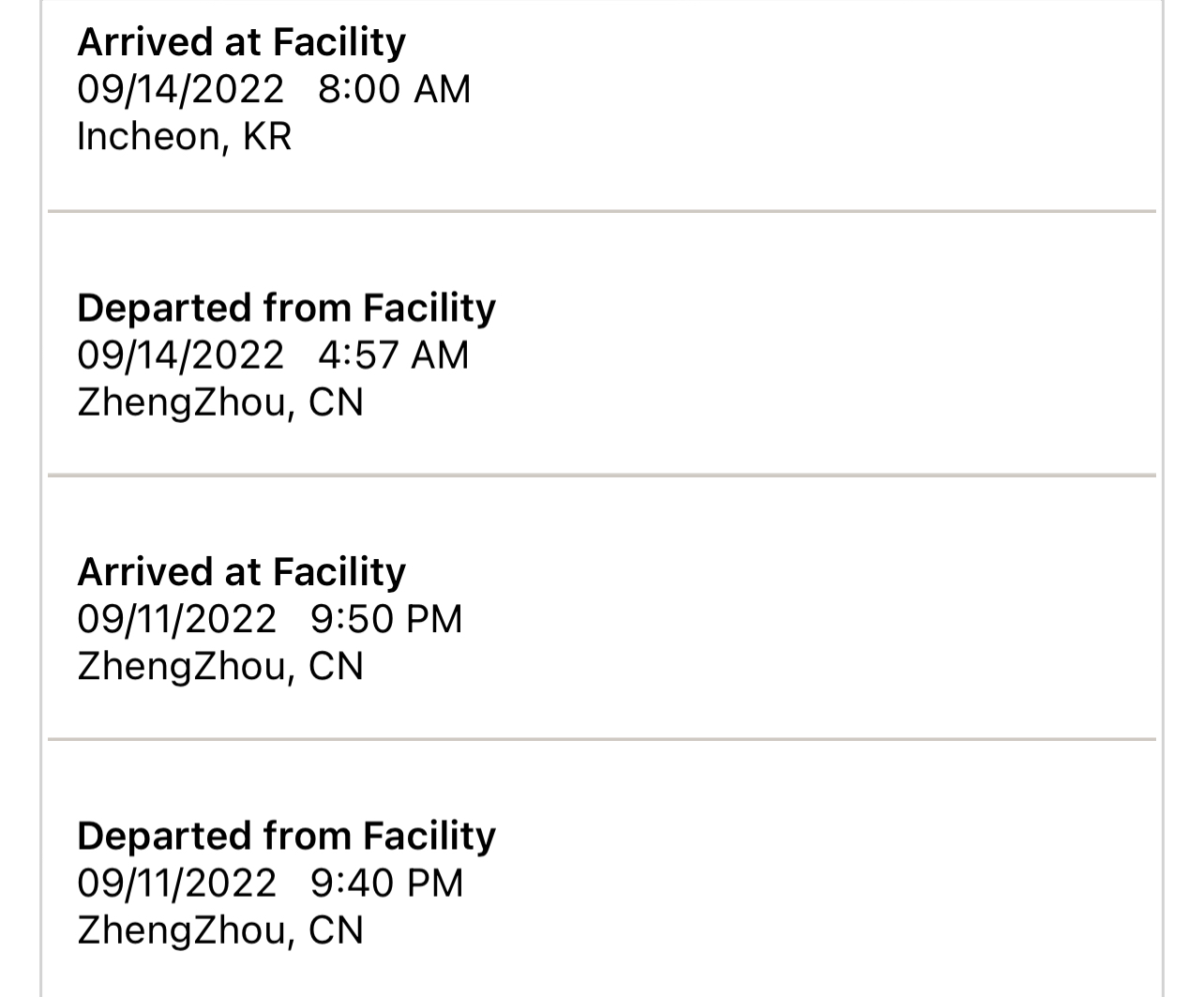The height and width of the screenshot is (997, 1204).
Task: Click the top "Arrived at Facility" heading for Incheon
Action: coord(241,42)
